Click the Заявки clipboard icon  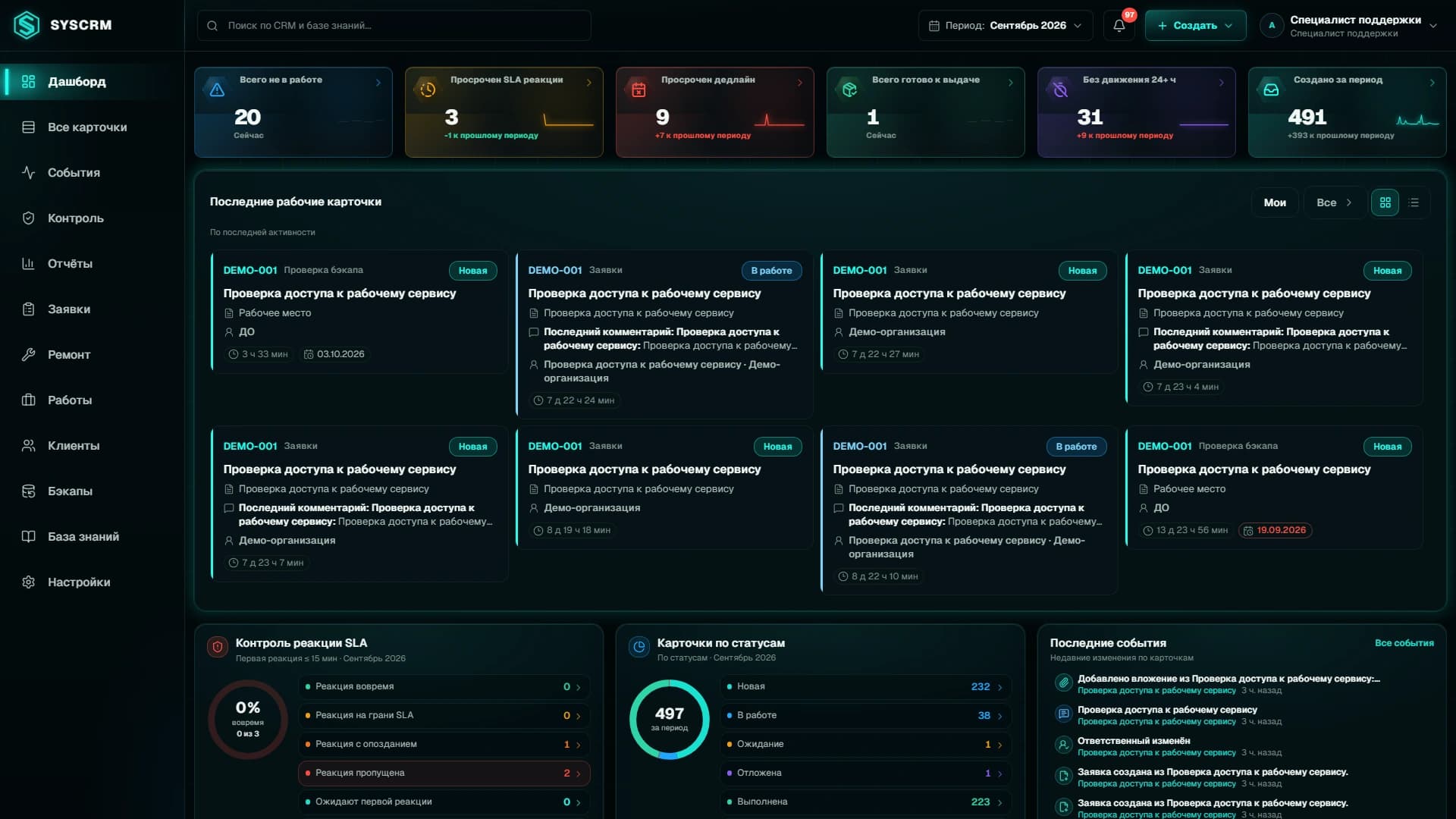[28, 309]
